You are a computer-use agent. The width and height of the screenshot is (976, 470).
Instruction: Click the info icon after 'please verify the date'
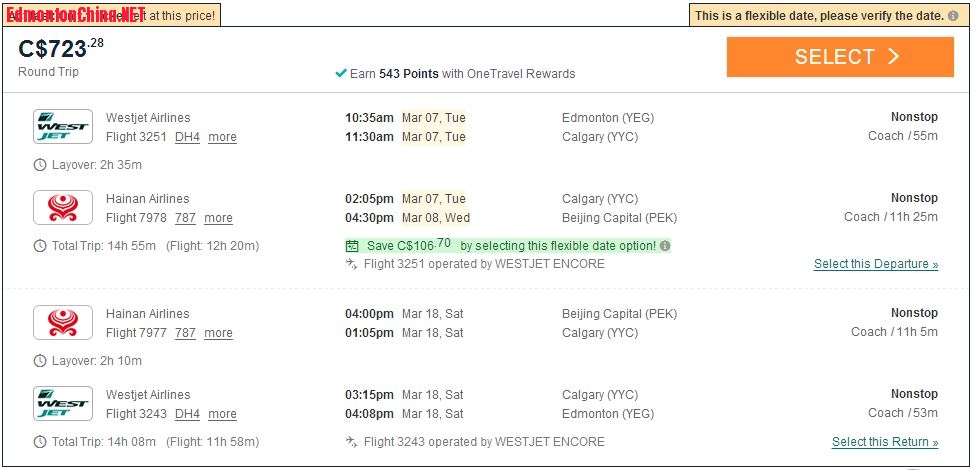click(x=953, y=15)
